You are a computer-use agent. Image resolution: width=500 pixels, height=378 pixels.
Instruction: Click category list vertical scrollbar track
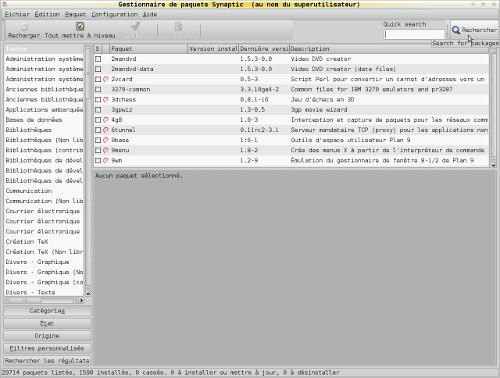tap(88, 170)
